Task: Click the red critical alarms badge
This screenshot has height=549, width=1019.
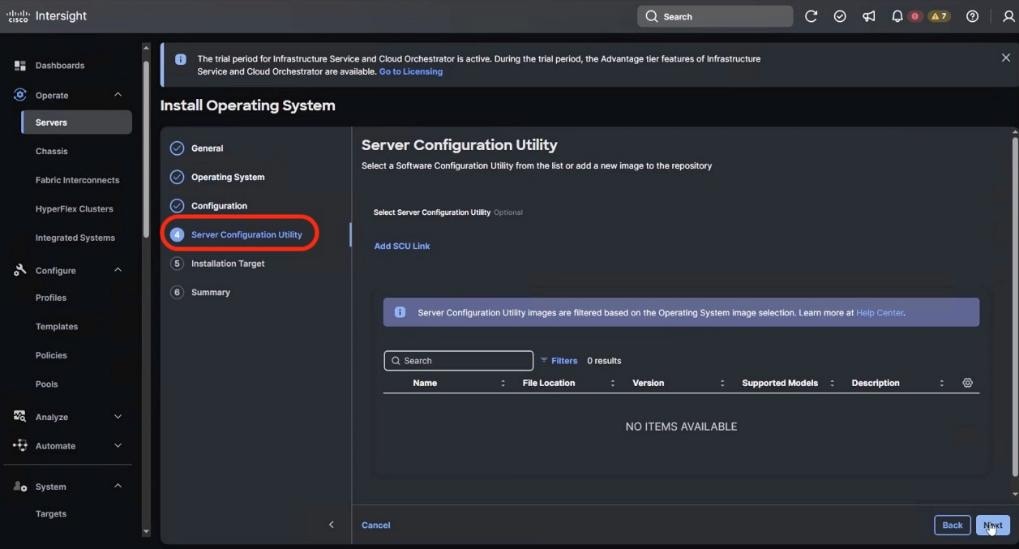Action: (x=915, y=16)
